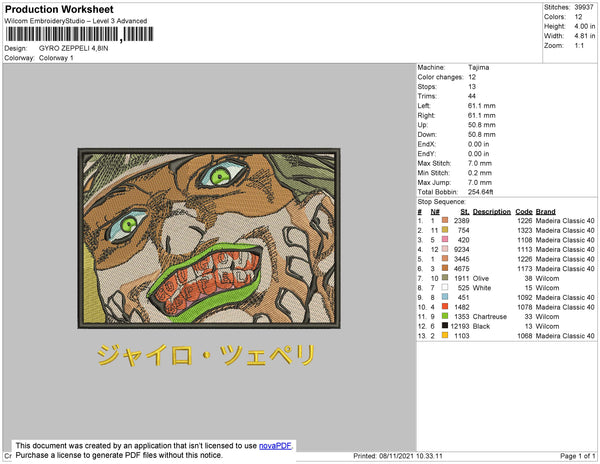Click the Min Stitch value '0.2 mm'
This screenshot has width=600, height=464.
pos(479,173)
